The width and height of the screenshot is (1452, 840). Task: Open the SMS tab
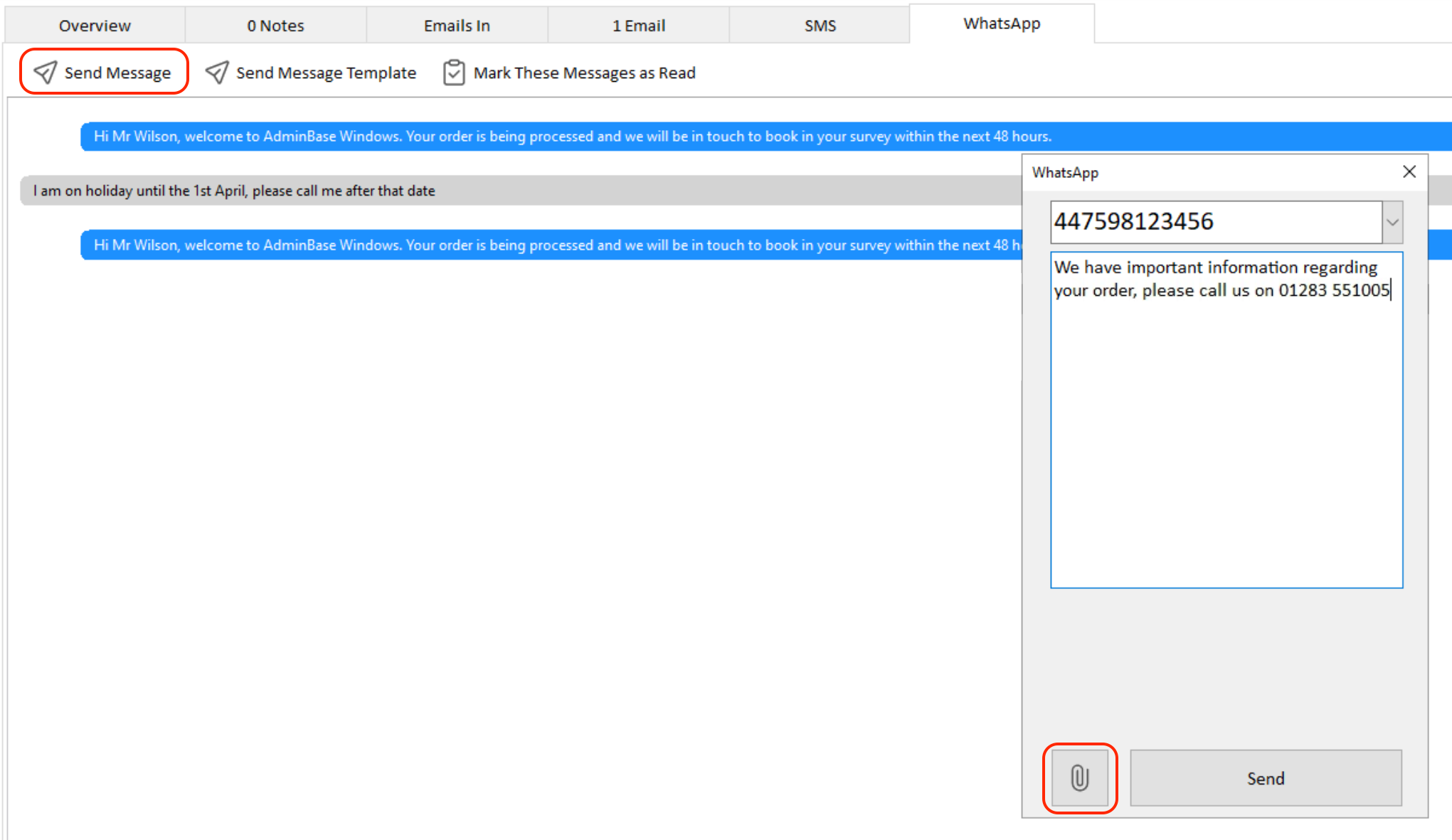point(820,26)
